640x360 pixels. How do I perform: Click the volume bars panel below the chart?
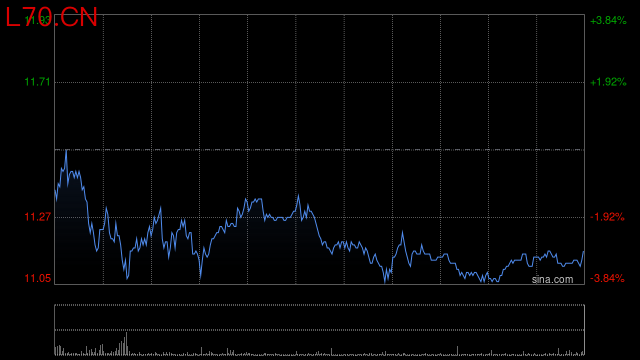320,330
